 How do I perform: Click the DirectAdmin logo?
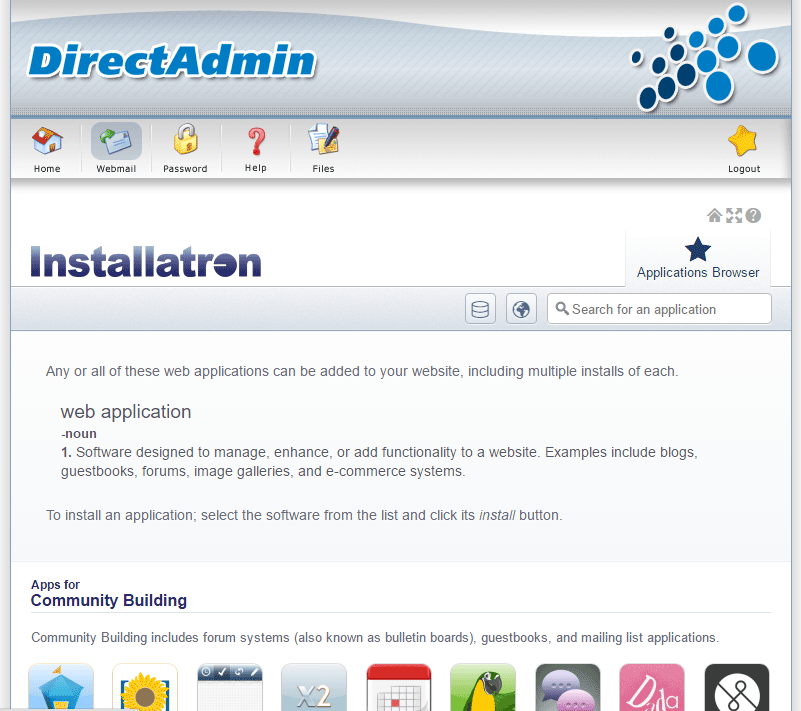(172, 61)
